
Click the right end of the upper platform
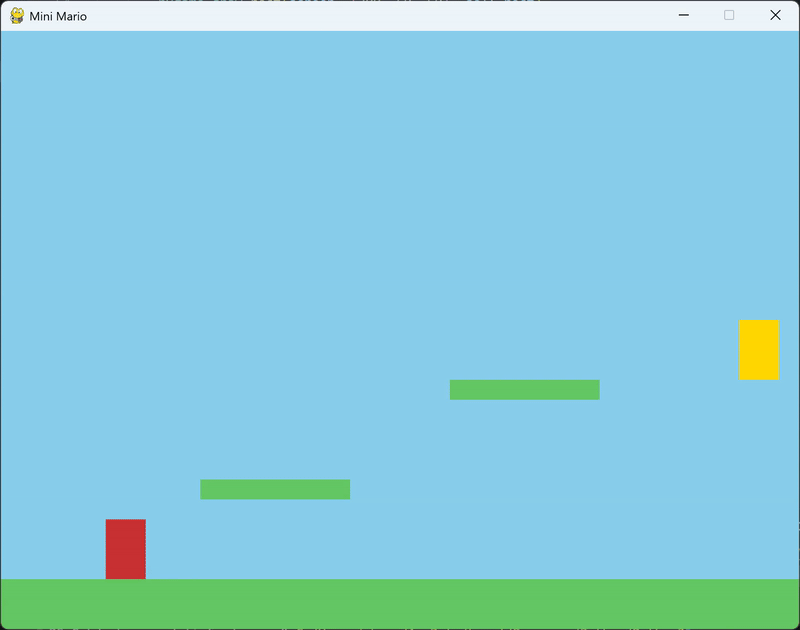coord(592,389)
